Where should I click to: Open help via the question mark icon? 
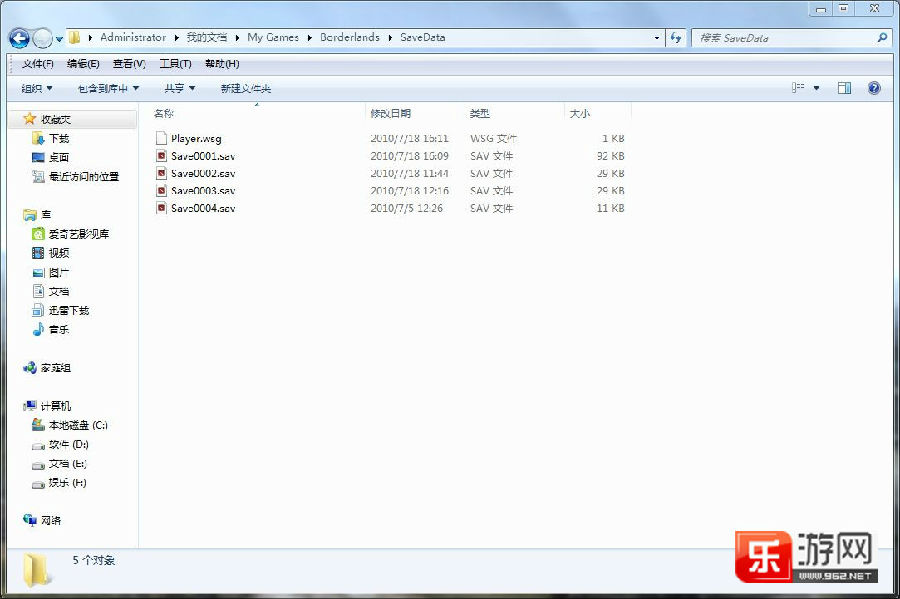[x=874, y=88]
